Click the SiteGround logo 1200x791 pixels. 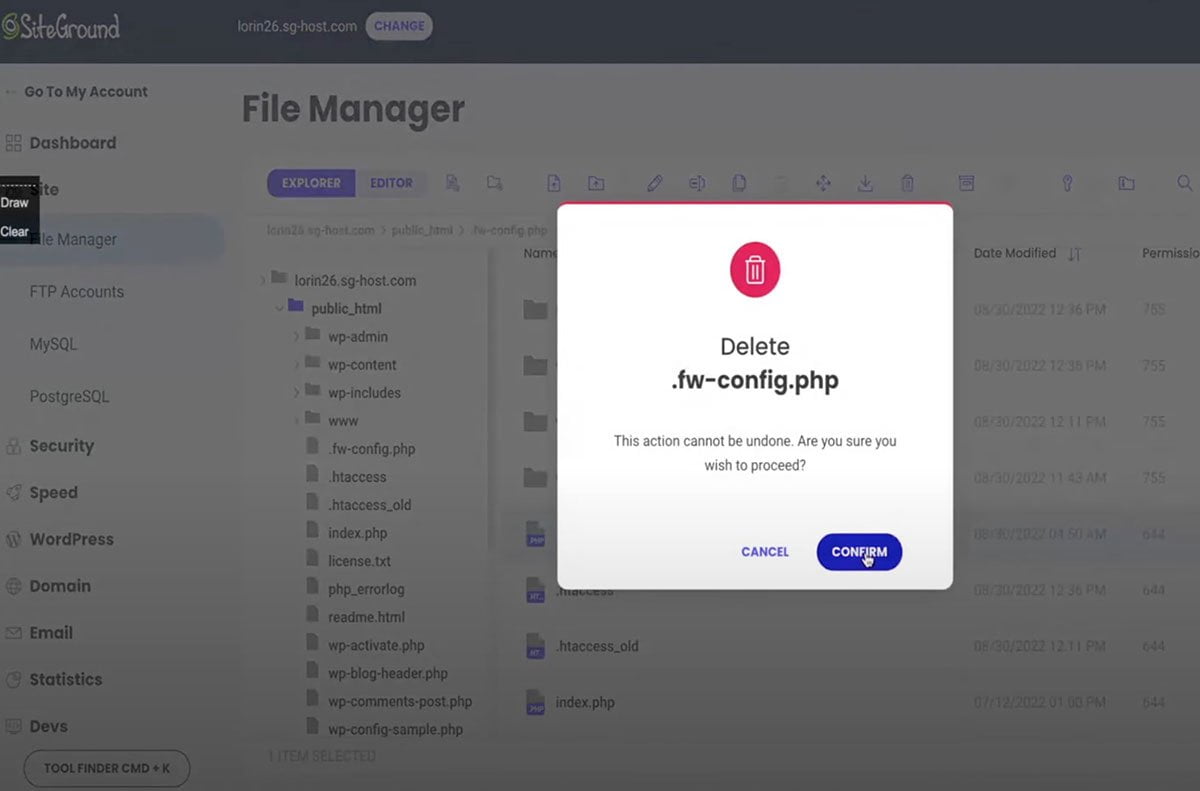(x=60, y=27)
